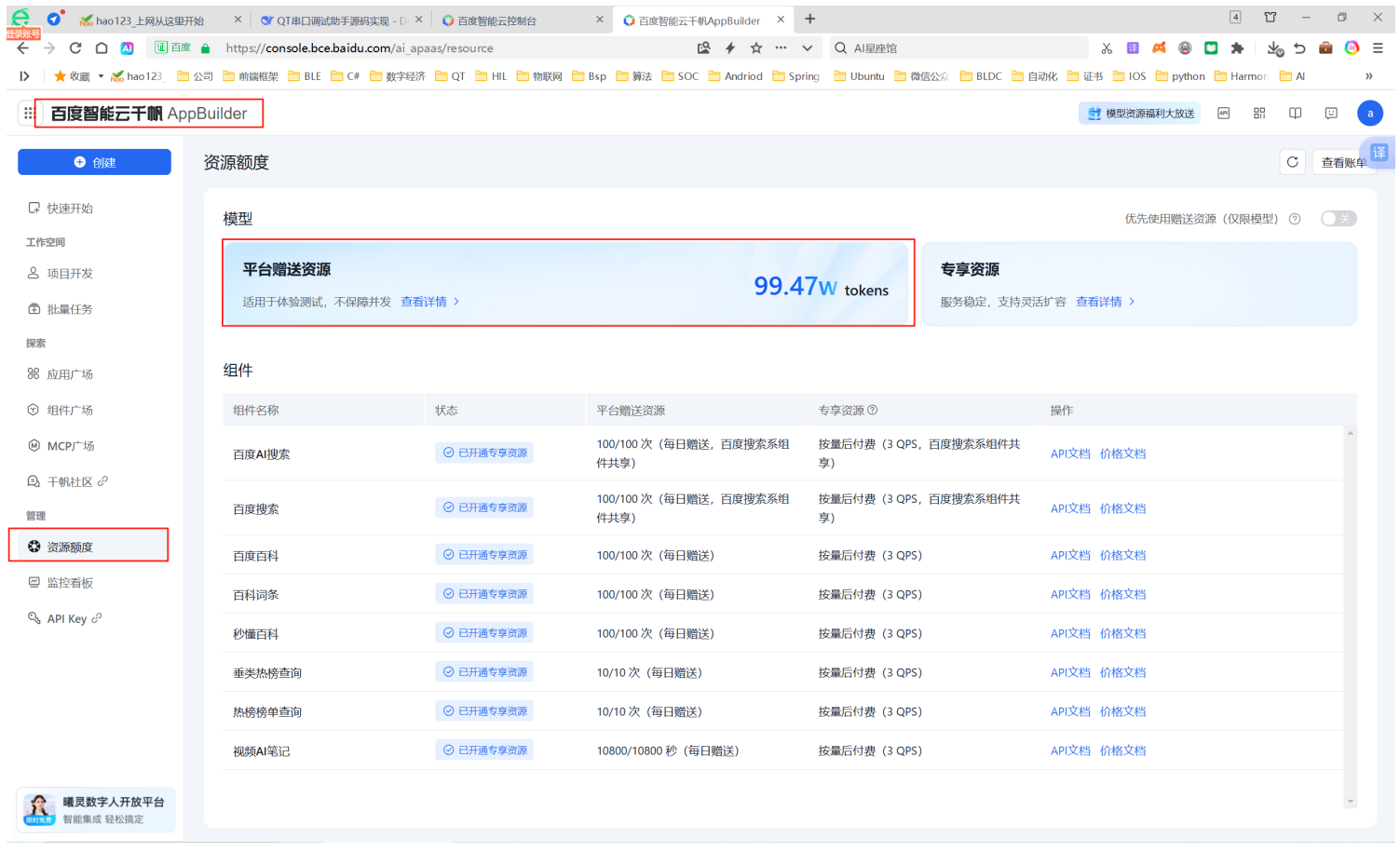Click the grid app-switcher icon beside AppBuilder logo
This screenshot has width=1400, height=852.
click(29, 114)
